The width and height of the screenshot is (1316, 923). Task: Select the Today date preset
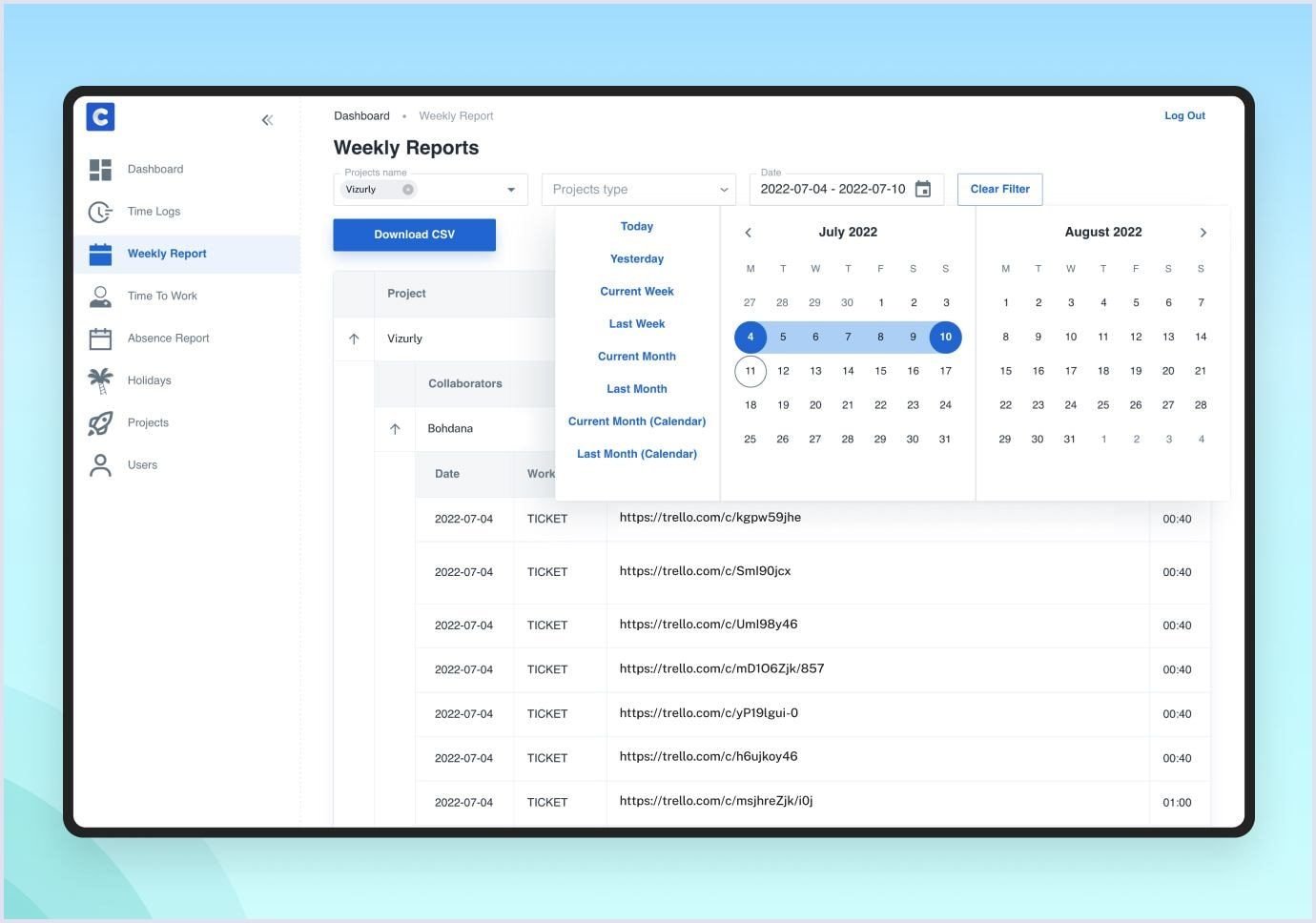pos(637,227)
